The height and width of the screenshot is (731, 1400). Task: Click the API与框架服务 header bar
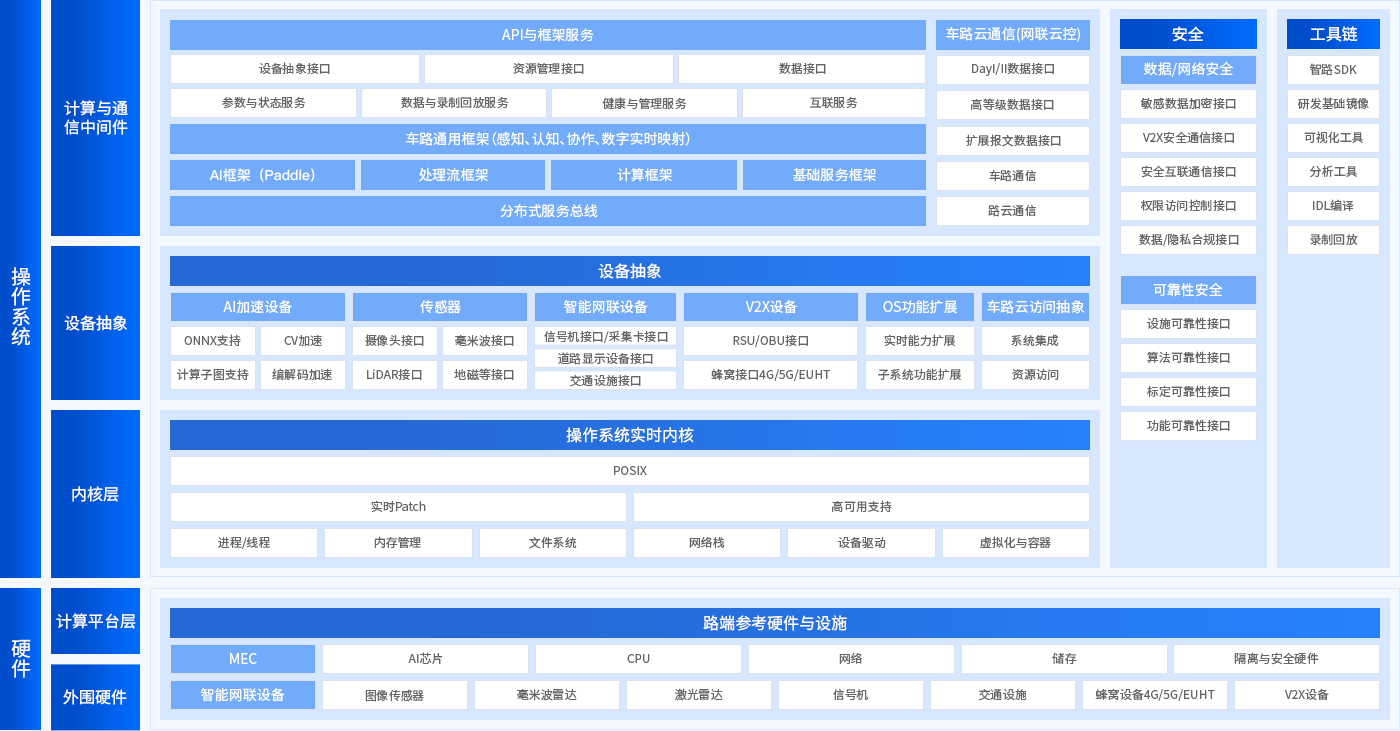coord(548,35)
